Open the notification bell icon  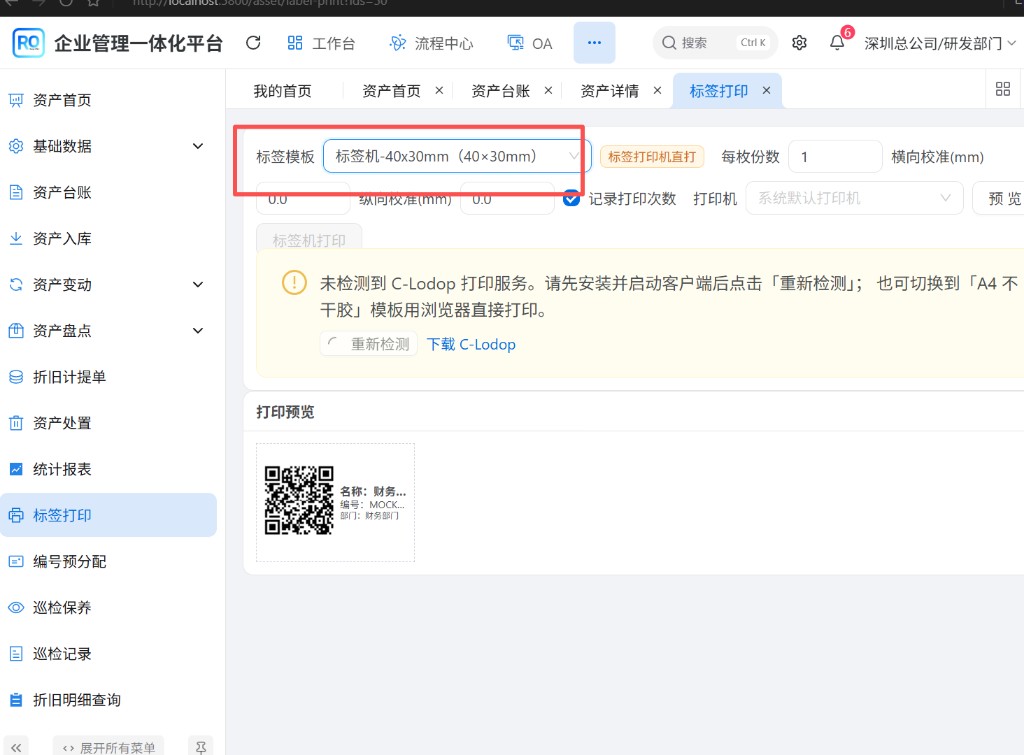[x=837, y=43]
